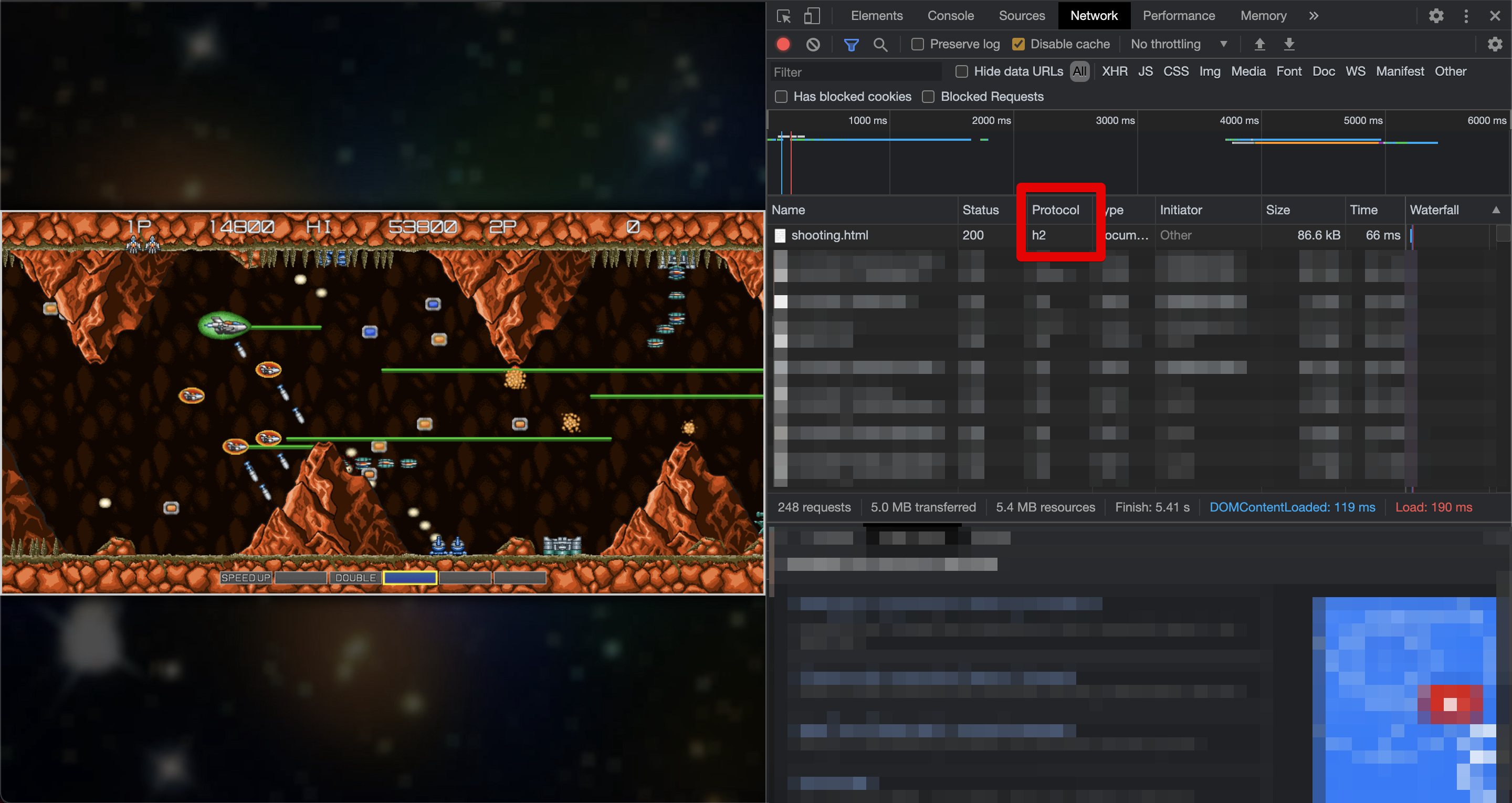Check Has blocked cookies
This screenshot has height=803, width=1512.
pos(781,96)
